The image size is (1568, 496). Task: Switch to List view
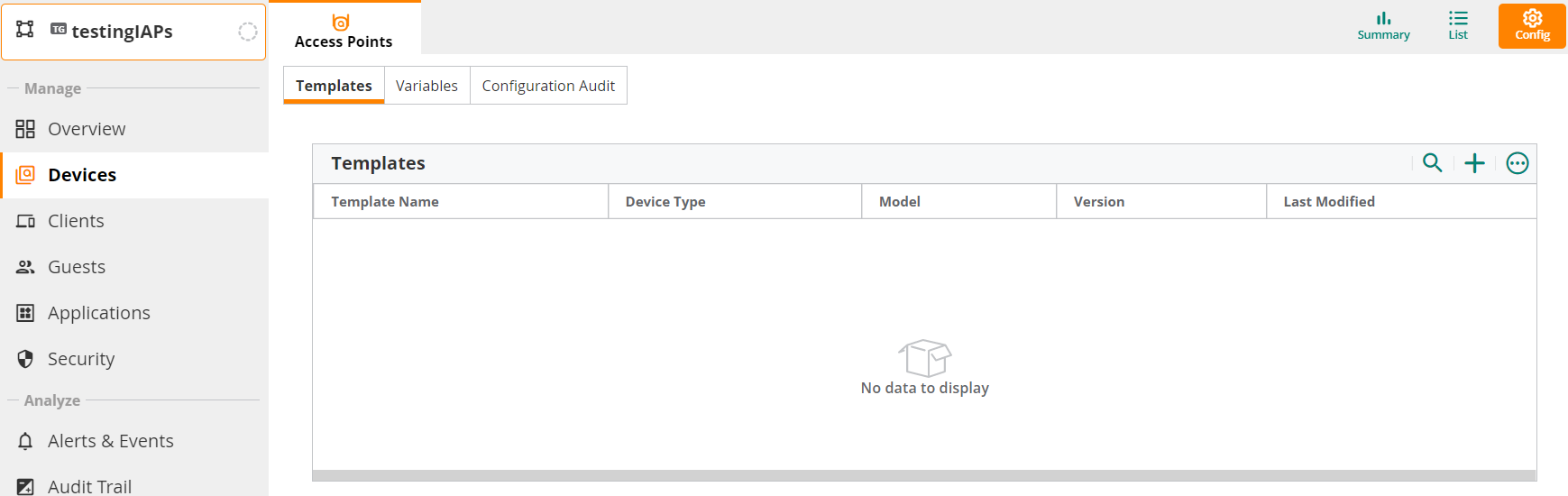pyautogui.click(x=1458, y=25)
